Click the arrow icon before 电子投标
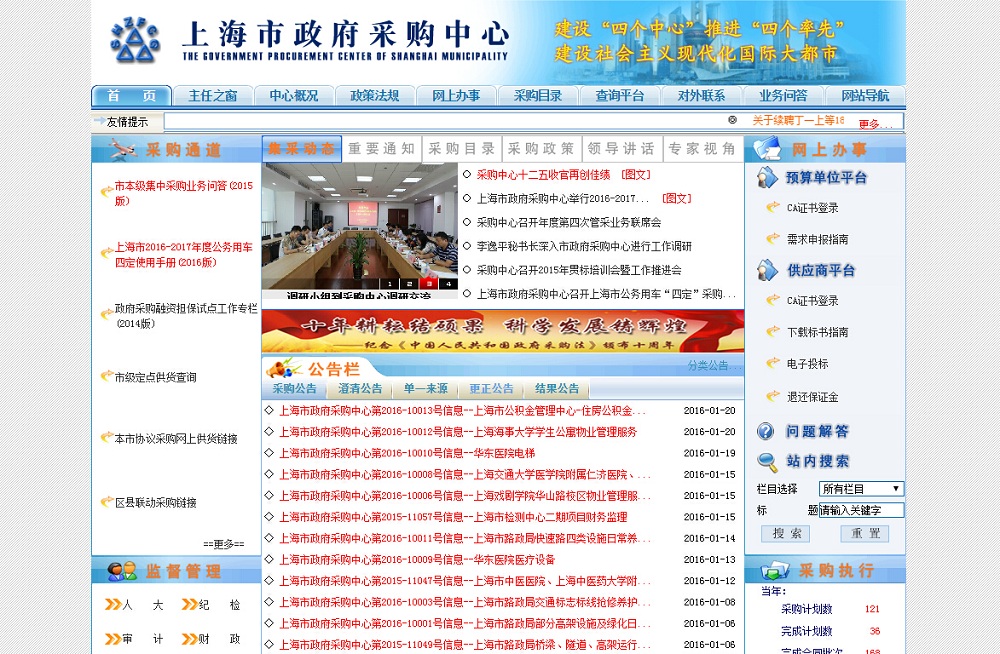Image resolution: width=1000 pixels, height=654 pixels. [x=772, y=362]
